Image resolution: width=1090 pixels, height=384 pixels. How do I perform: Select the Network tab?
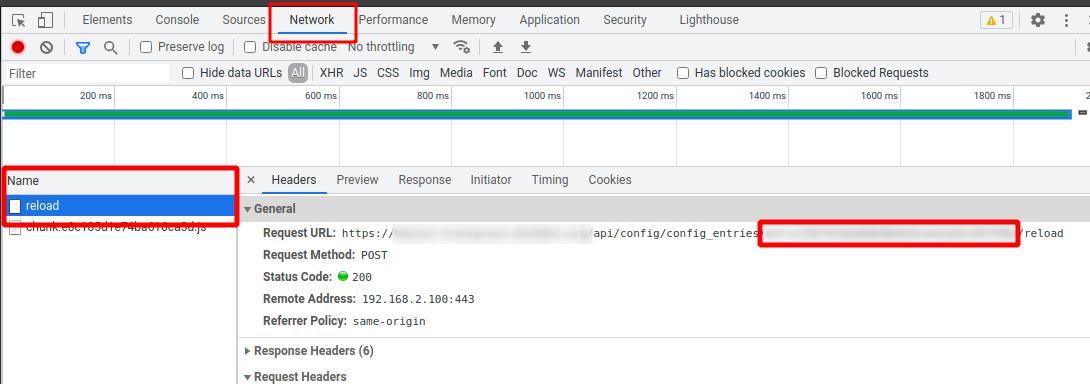coord(312,20)
